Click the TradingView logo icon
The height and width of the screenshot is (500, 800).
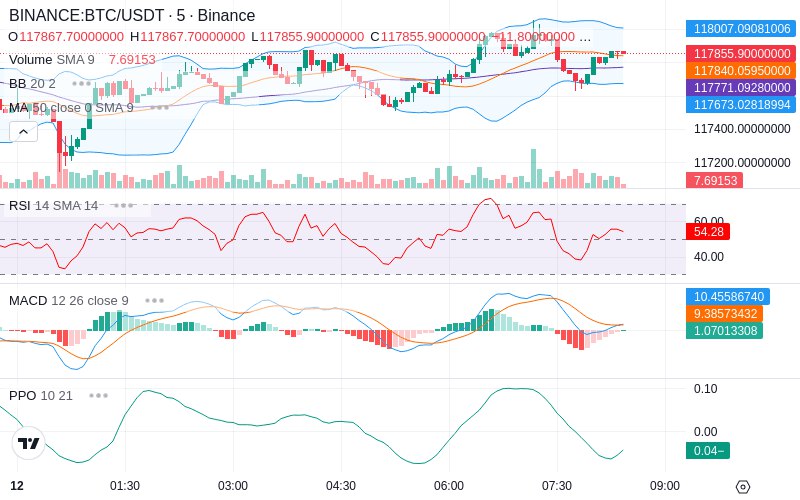(x=29, y=443)
